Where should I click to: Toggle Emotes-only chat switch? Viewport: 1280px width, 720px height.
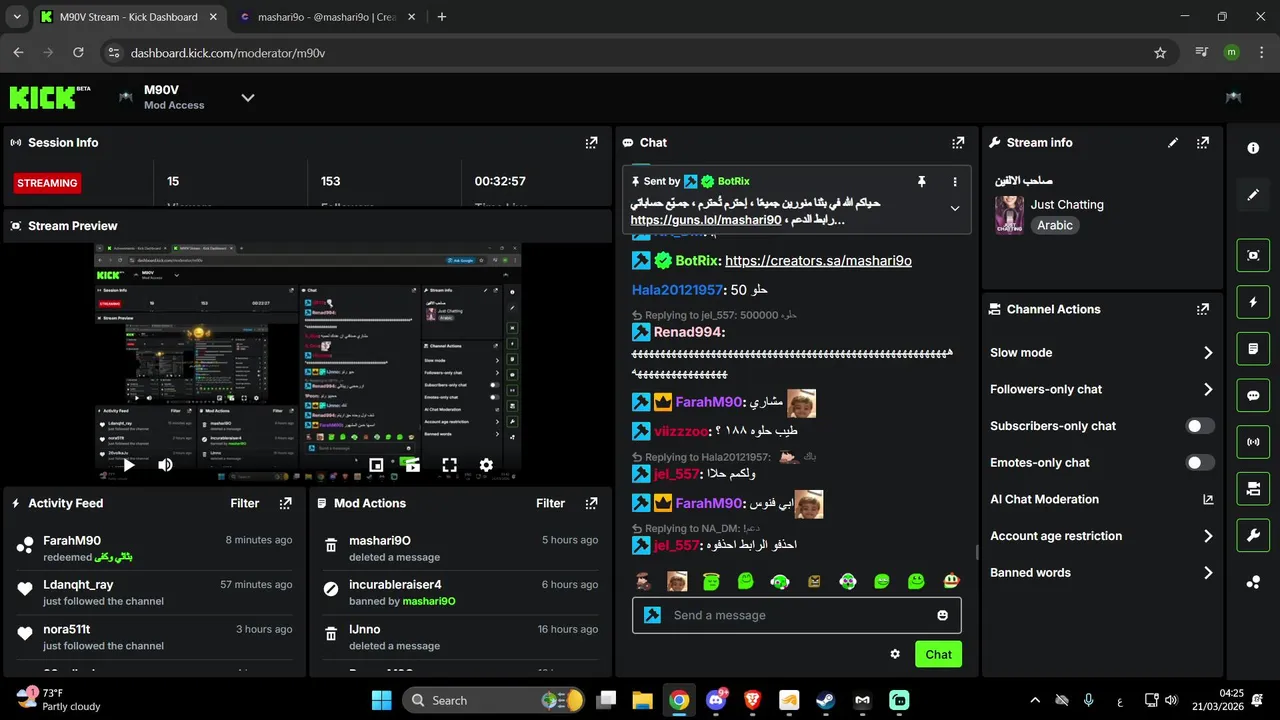[1200, 463]
